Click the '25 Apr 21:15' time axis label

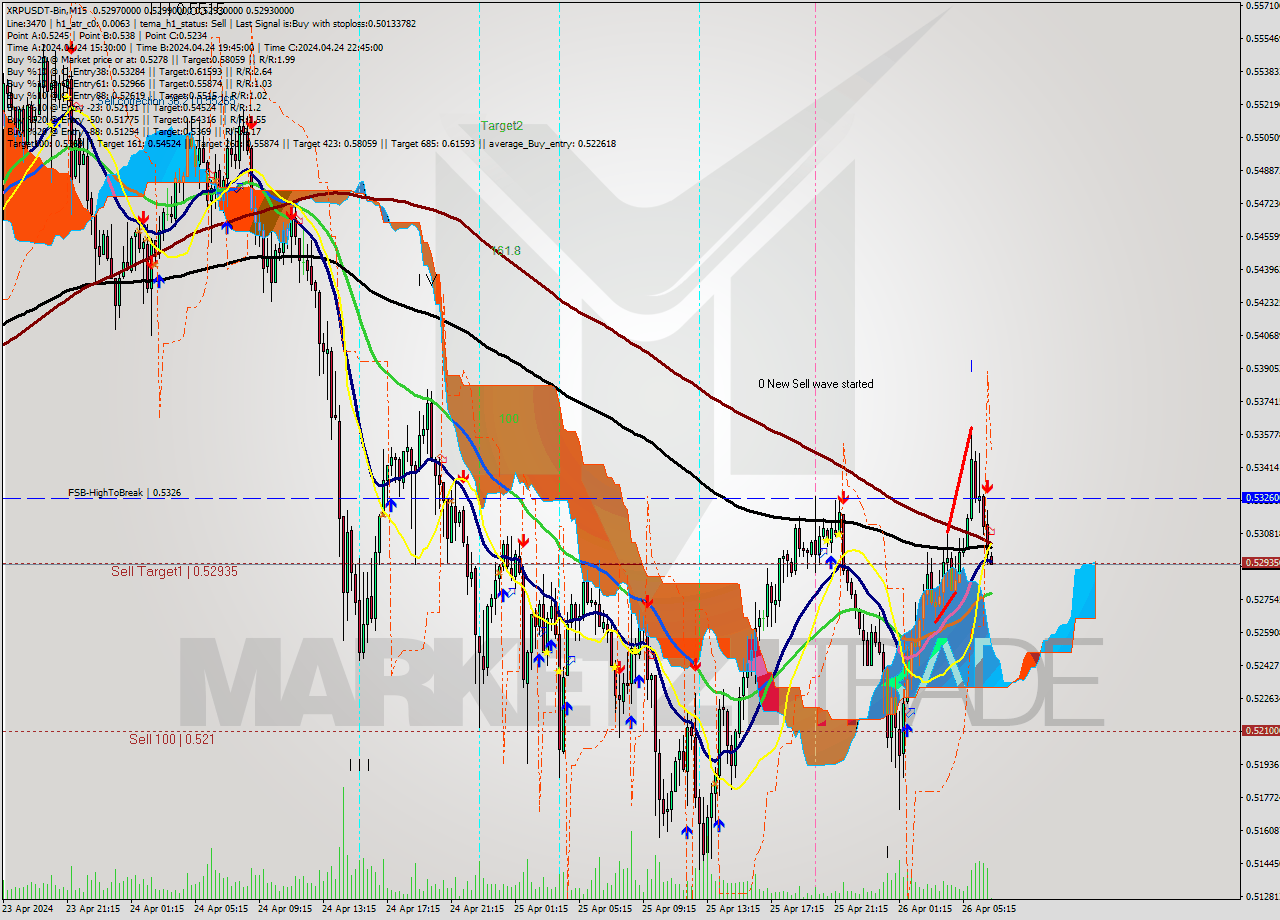[863, 910]
